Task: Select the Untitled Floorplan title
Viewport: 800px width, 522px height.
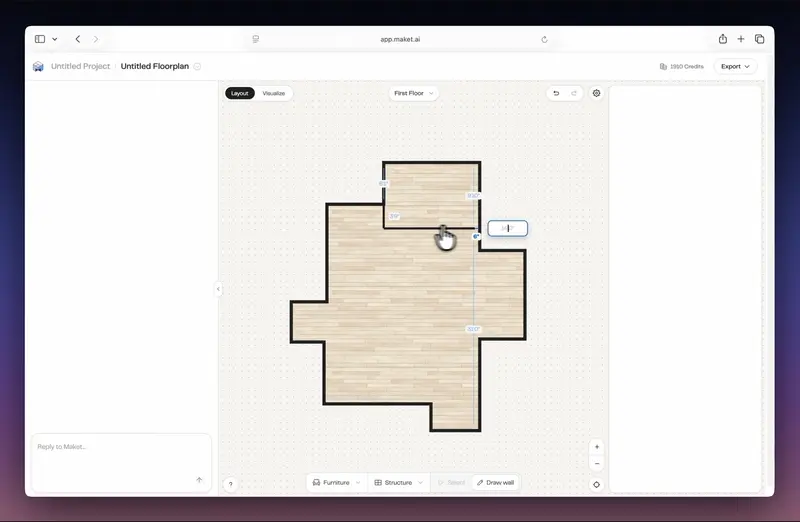Action: tap(155, 66)
